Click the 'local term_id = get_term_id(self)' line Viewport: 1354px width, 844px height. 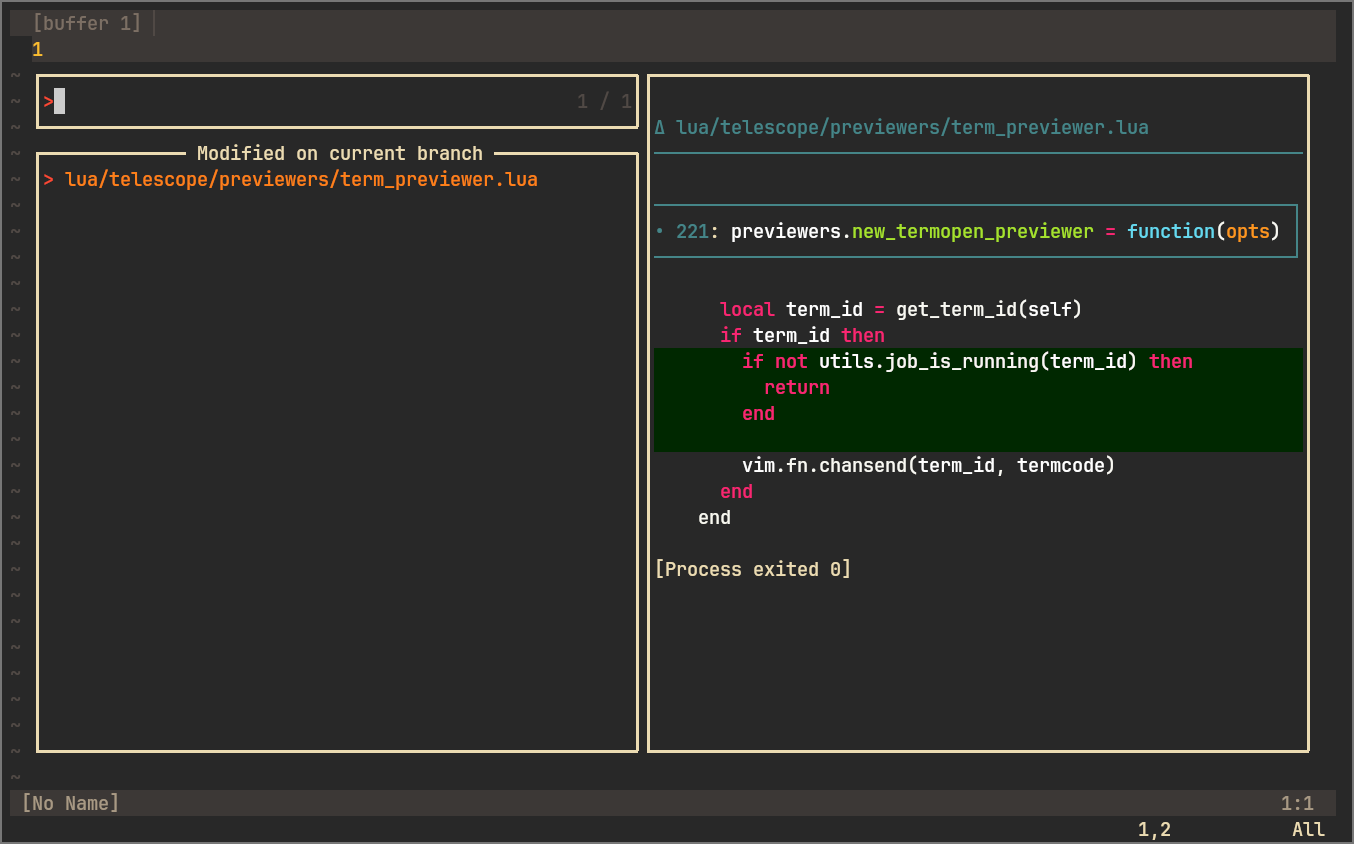(901, 310)
